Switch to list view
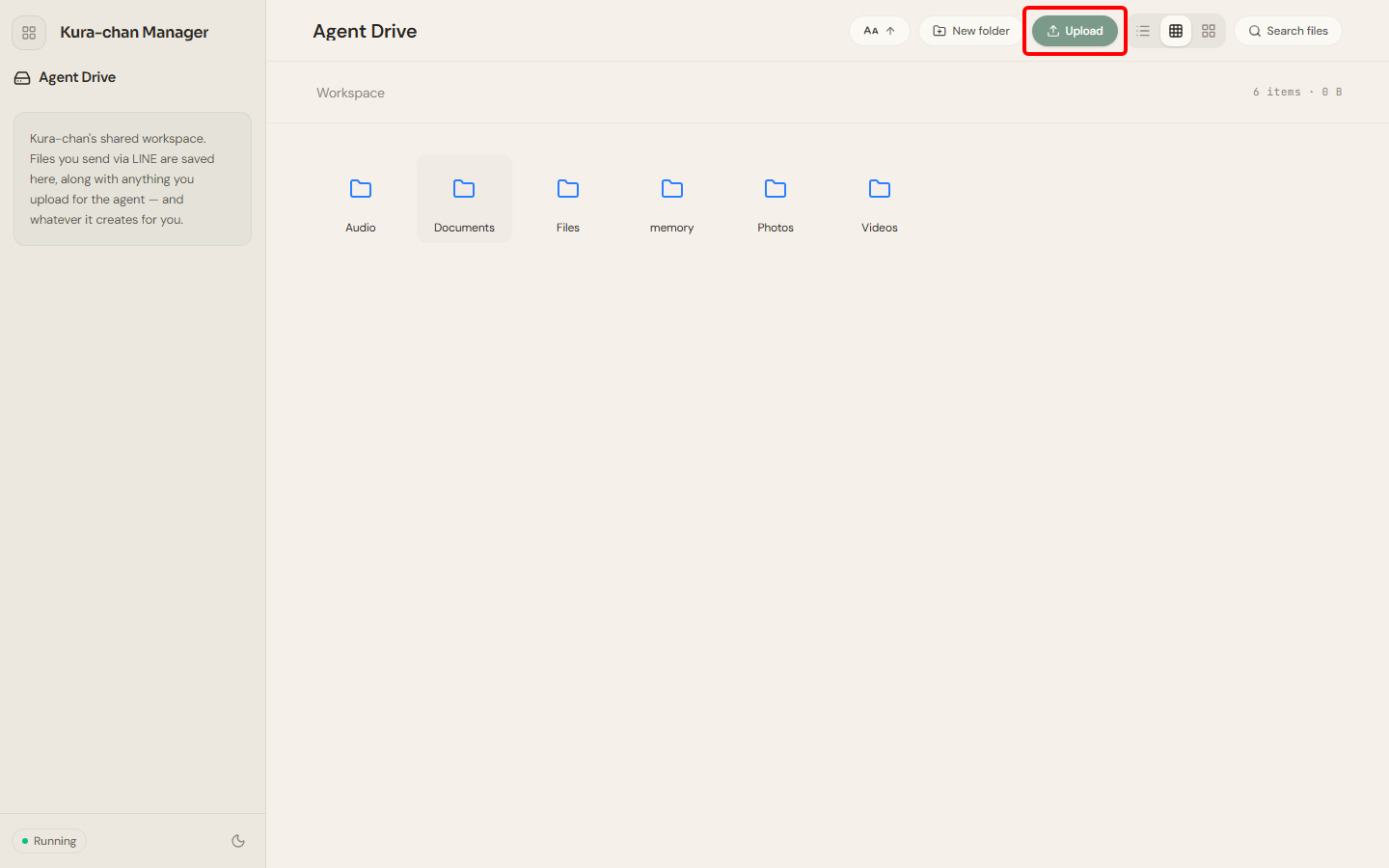 pyautogui.click(x=1143, y=31)
